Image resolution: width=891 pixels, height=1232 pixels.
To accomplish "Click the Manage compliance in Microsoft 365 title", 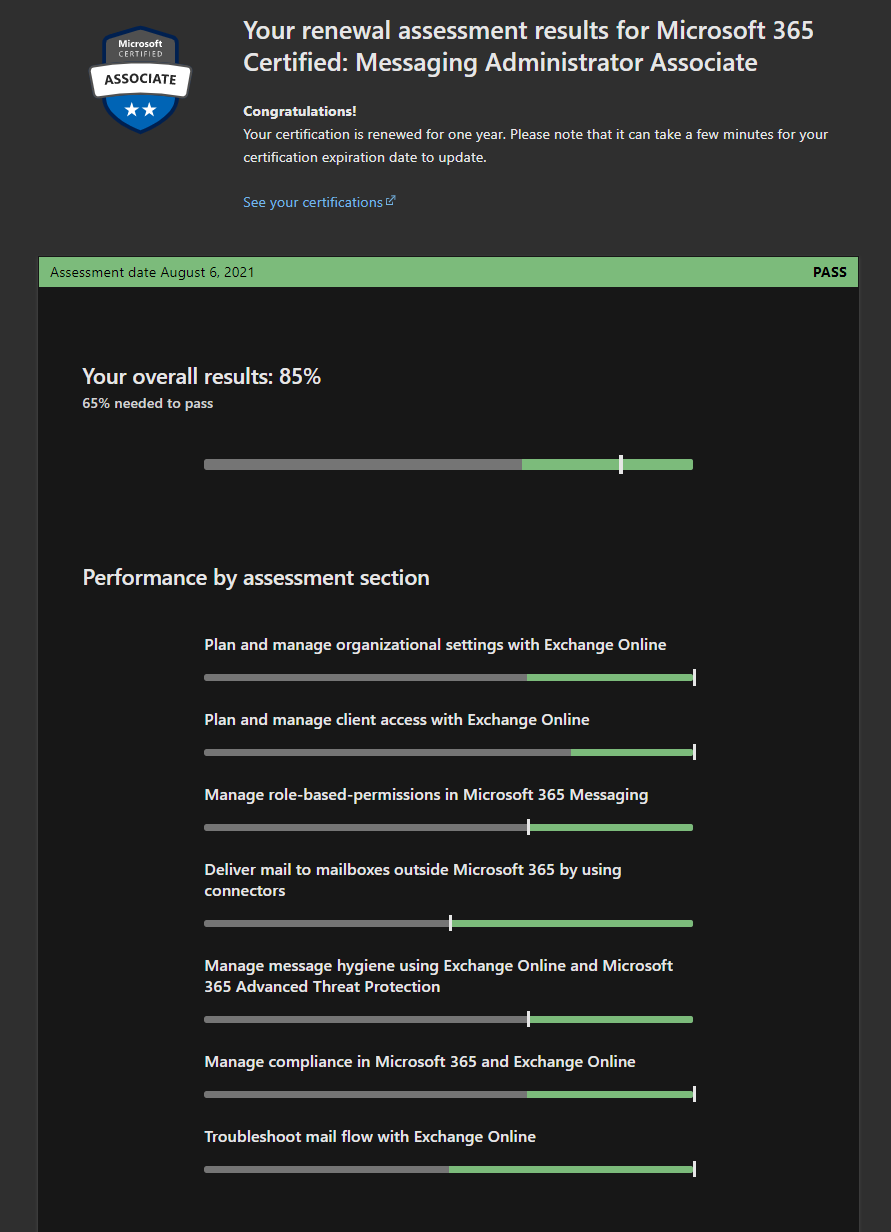I will point(419,1062).
